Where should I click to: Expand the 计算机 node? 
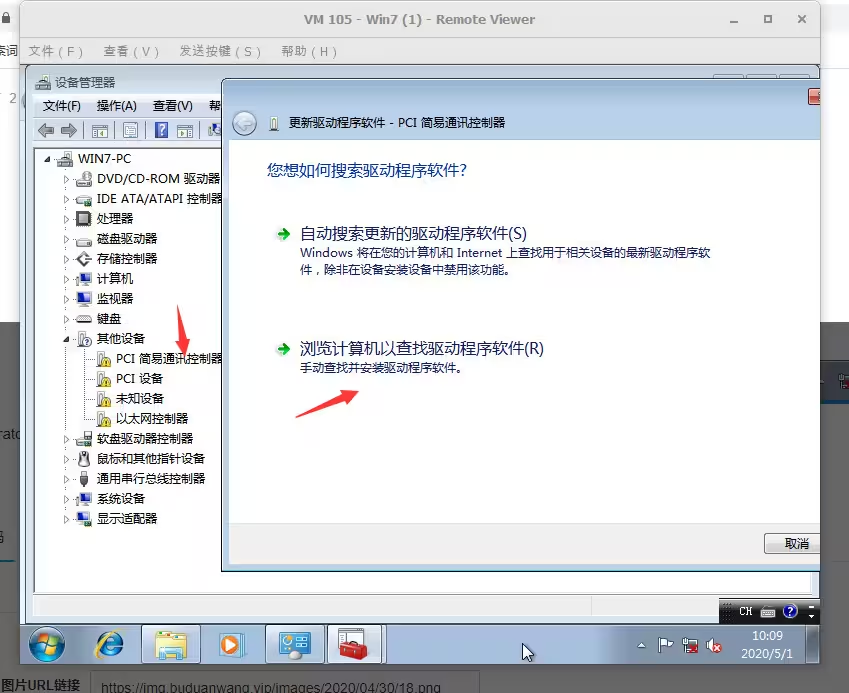click(x=66, y=279)
